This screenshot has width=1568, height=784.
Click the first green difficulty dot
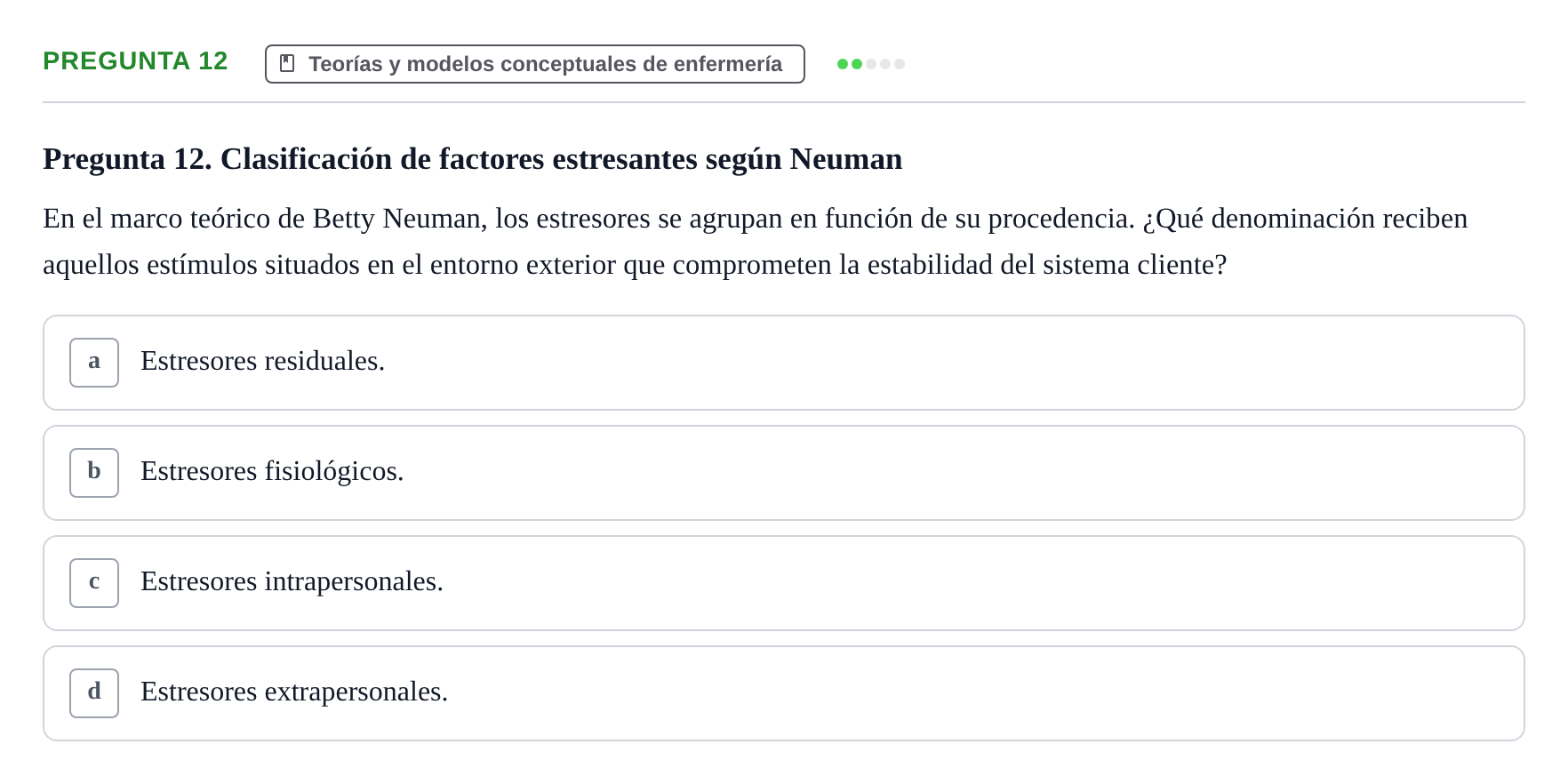coord(843,64)
